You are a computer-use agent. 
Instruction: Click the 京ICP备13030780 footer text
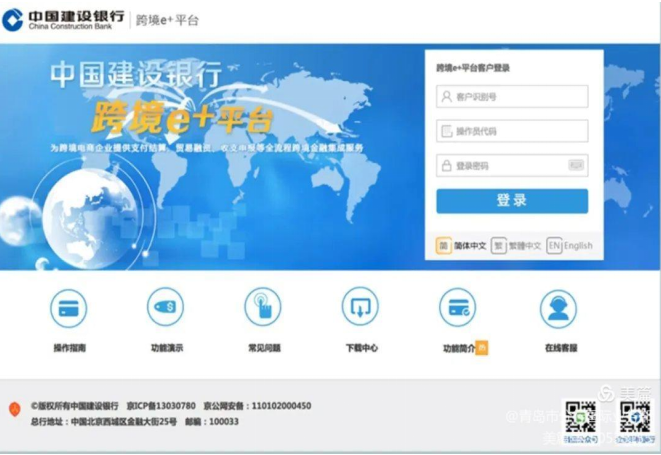(161, 406)
